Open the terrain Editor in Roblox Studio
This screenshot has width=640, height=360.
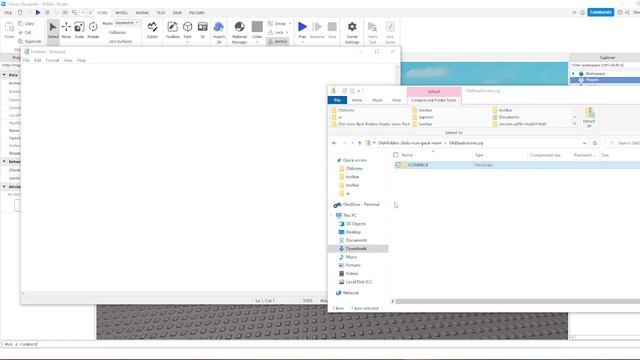pyautogui.click(x=152, y=30)
